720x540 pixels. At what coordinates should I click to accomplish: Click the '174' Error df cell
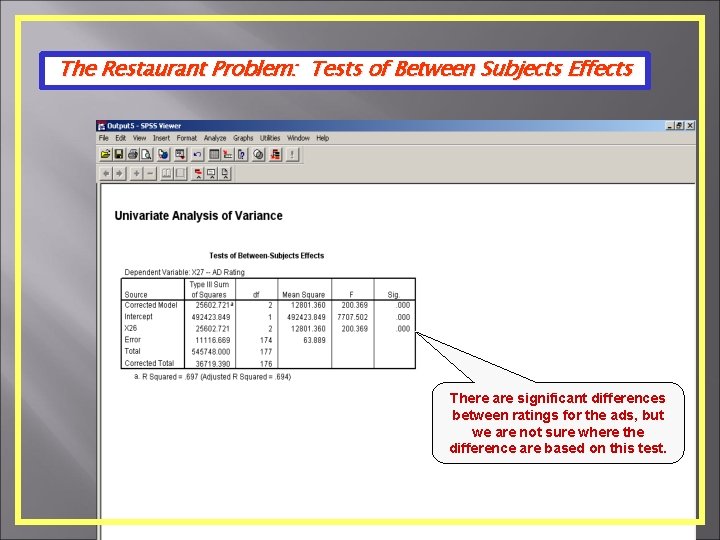click(266, 341)
